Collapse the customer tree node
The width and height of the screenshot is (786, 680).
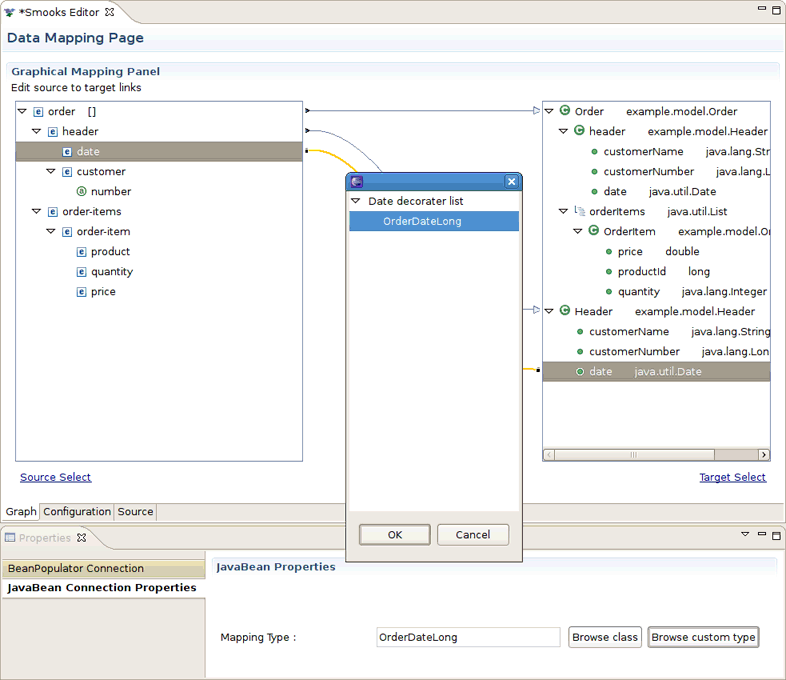click(x=51, y=171)
